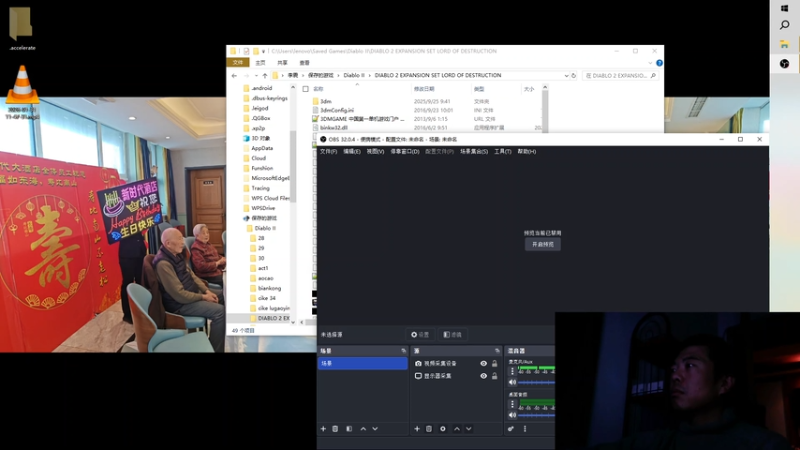The image size is (800, 450).
Task: Select the VLC media file on desktop
Action: click(x=22, y=92)
